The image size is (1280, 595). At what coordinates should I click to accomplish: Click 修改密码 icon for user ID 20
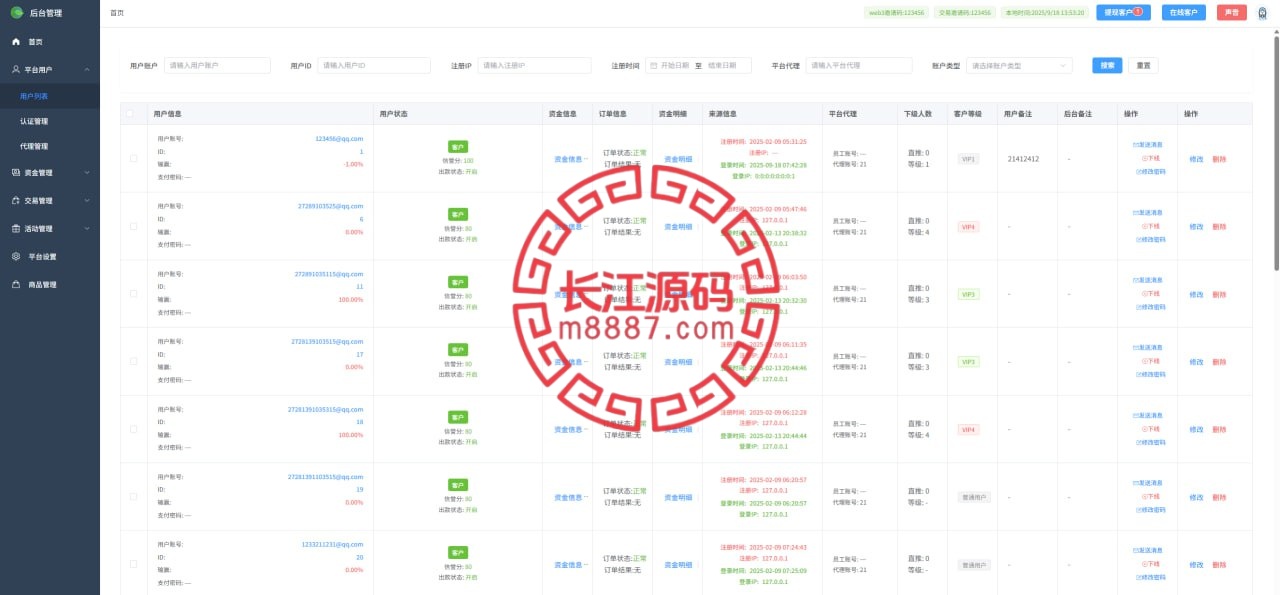[1138, 577]
